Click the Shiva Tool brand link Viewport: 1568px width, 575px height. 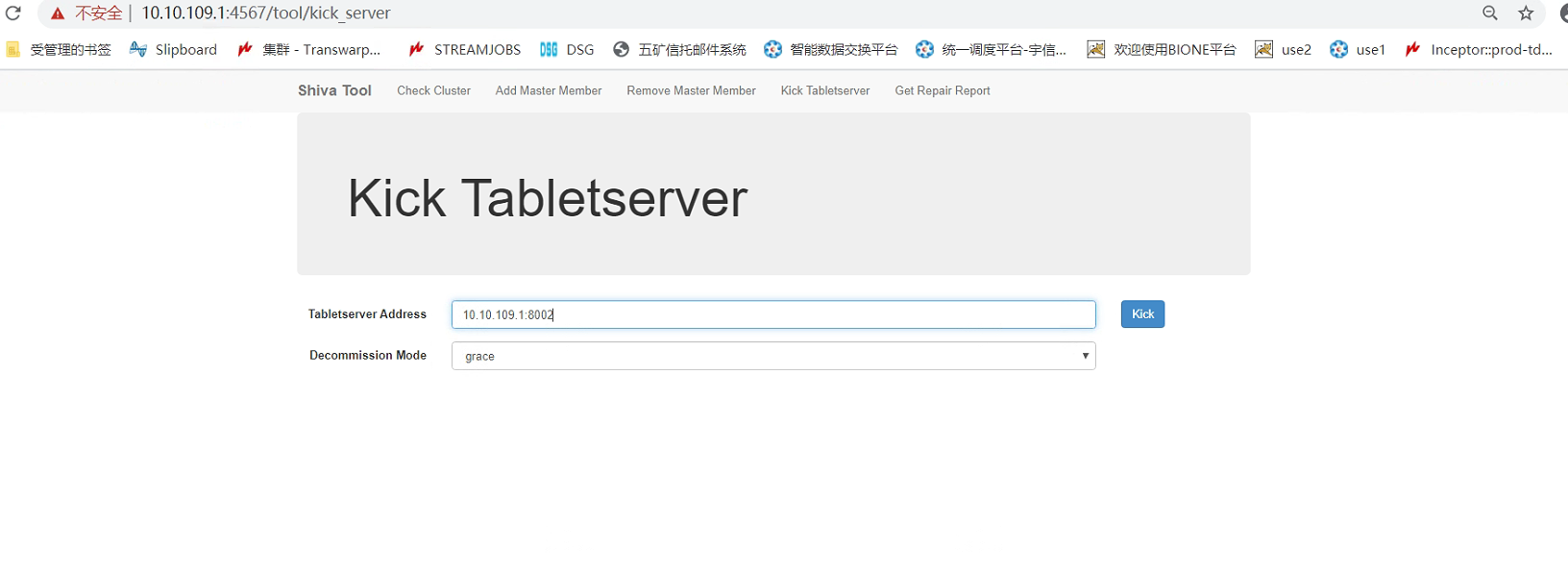point(334,90)
